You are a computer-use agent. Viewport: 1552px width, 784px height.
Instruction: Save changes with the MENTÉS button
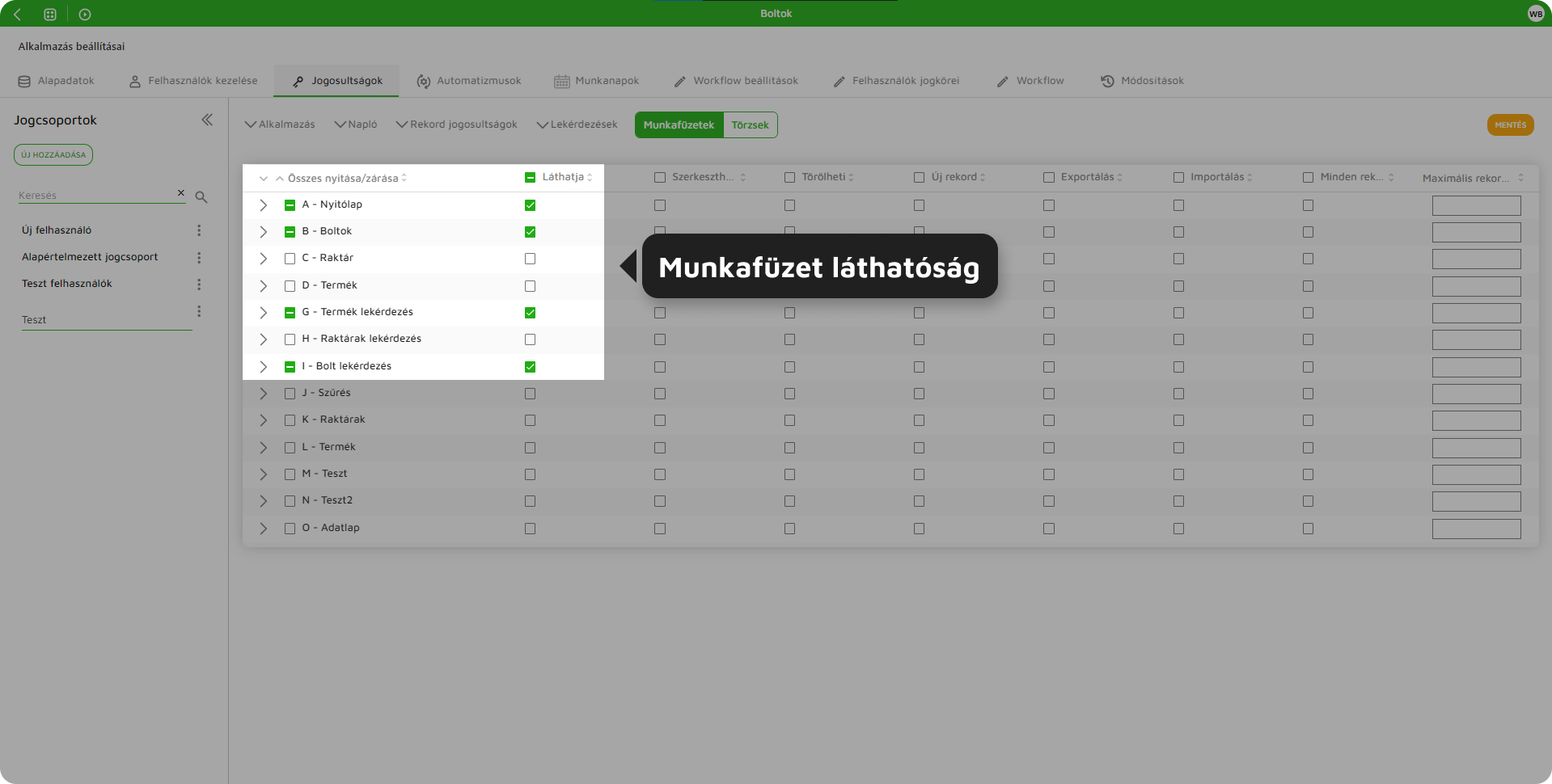click(1510, 124)
